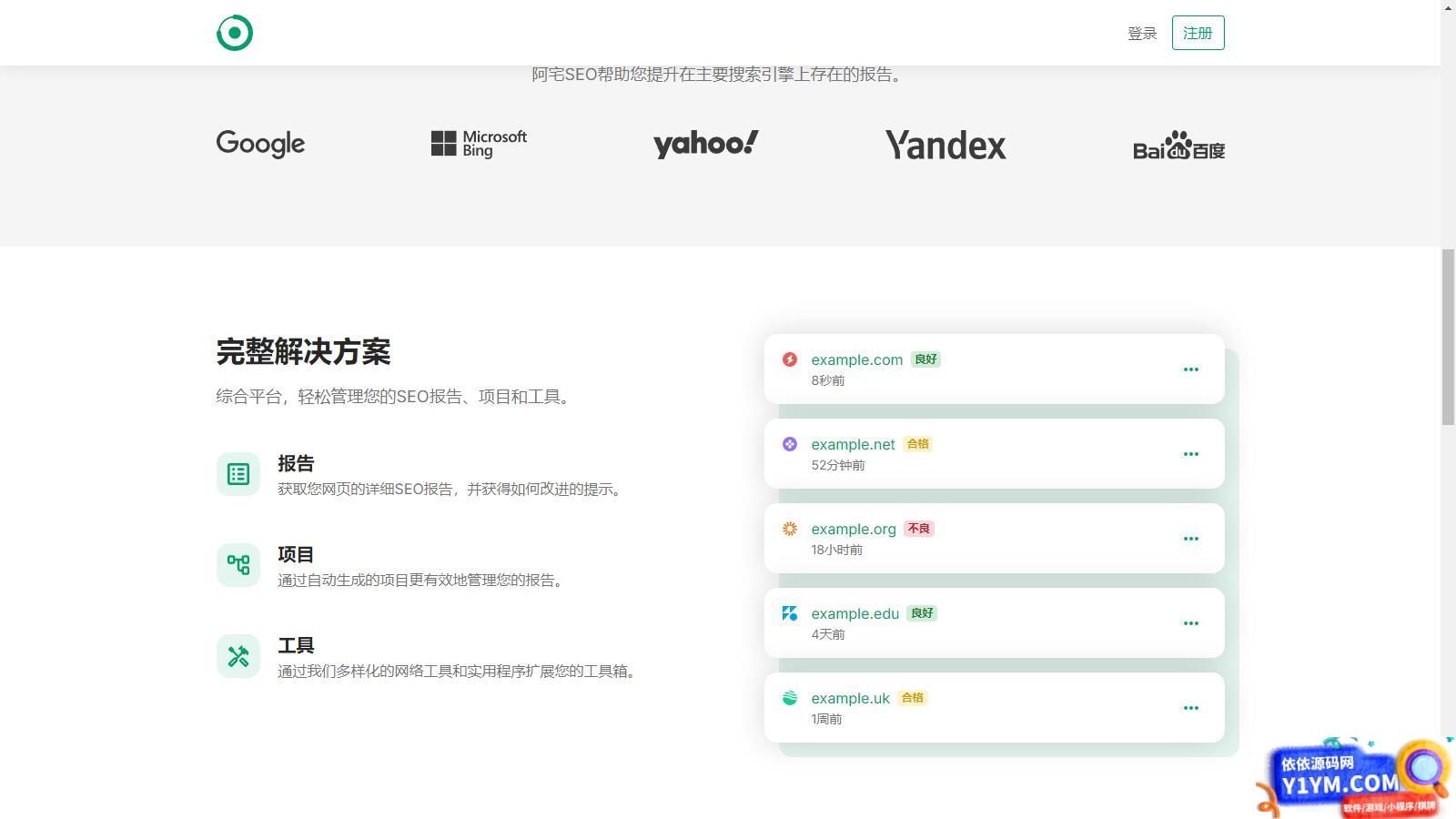
Task: Click the example.com red favicon
Action: (x=790, y=359)
